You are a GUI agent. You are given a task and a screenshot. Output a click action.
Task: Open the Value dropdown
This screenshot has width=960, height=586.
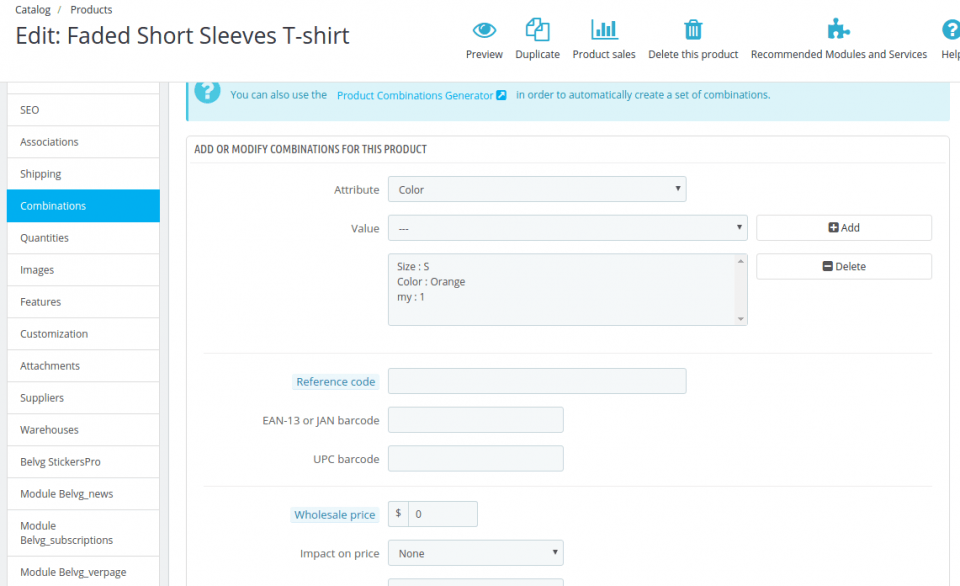pos(567,228)
